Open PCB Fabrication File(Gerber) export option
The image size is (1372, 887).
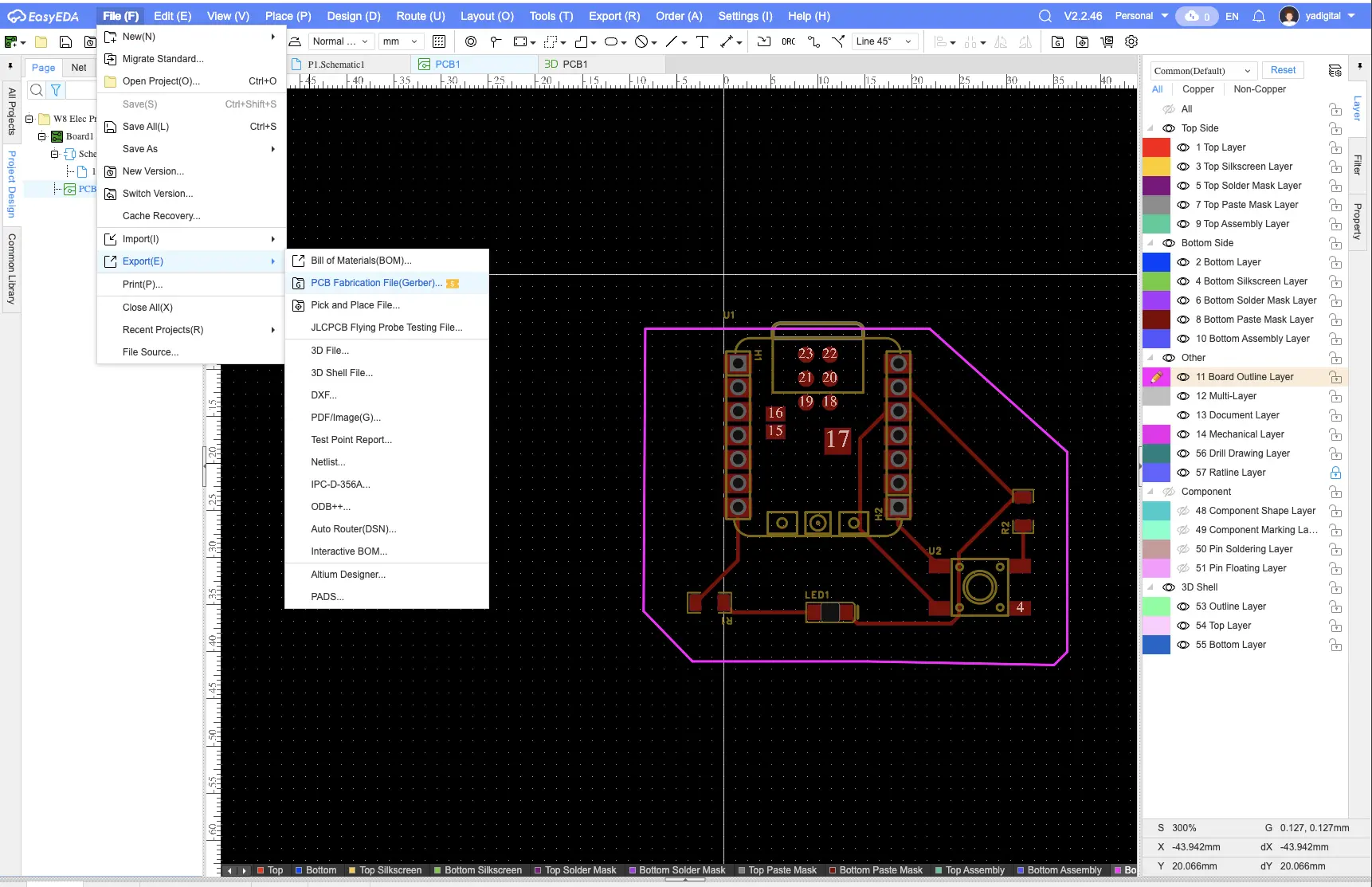(376, 283)
